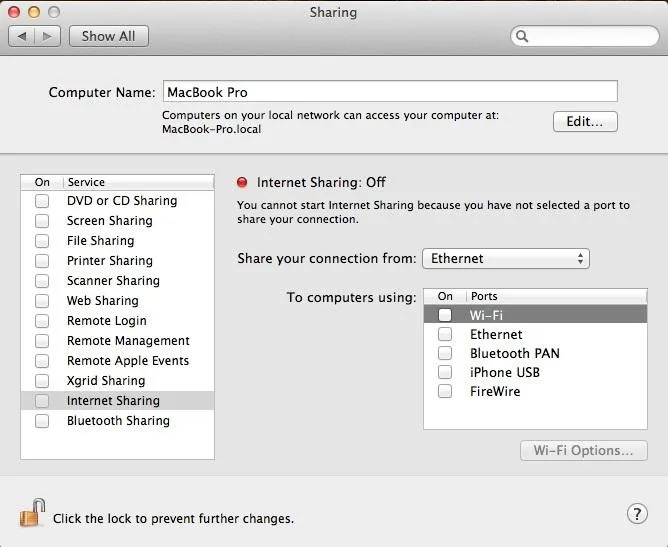Enable the Wi-Fi port checkbox
The width and height of the screenshot is (668, 547).
point(445,315)
